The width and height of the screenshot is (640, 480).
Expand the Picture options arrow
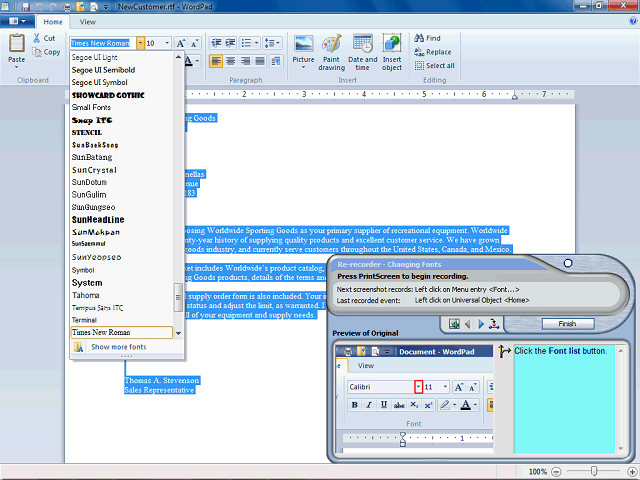point(303,68)
